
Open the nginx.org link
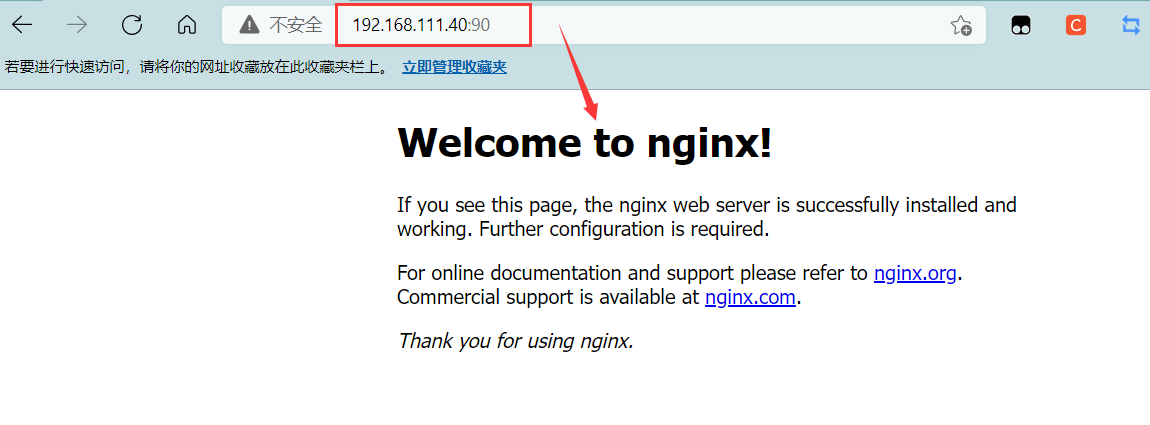coord(915,274)
